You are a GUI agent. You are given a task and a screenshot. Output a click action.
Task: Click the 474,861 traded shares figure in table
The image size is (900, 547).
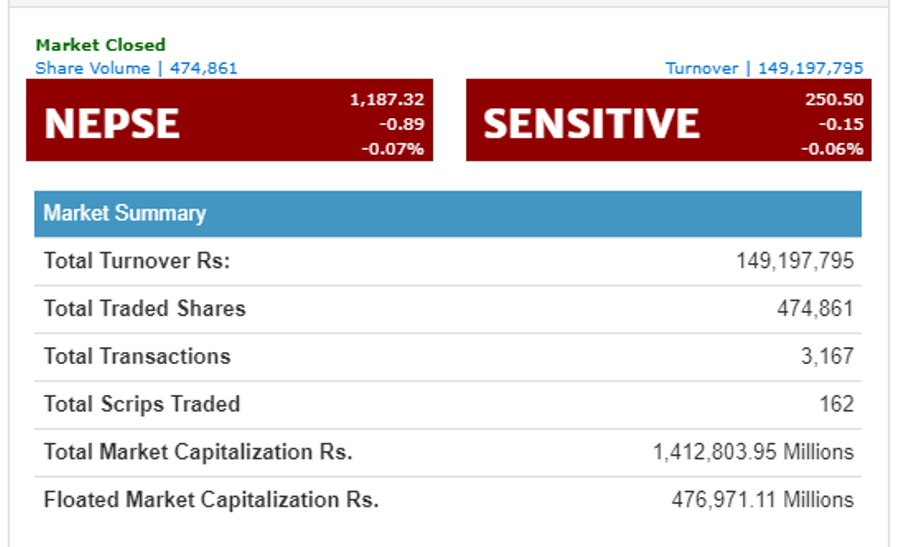click(815, 309)
